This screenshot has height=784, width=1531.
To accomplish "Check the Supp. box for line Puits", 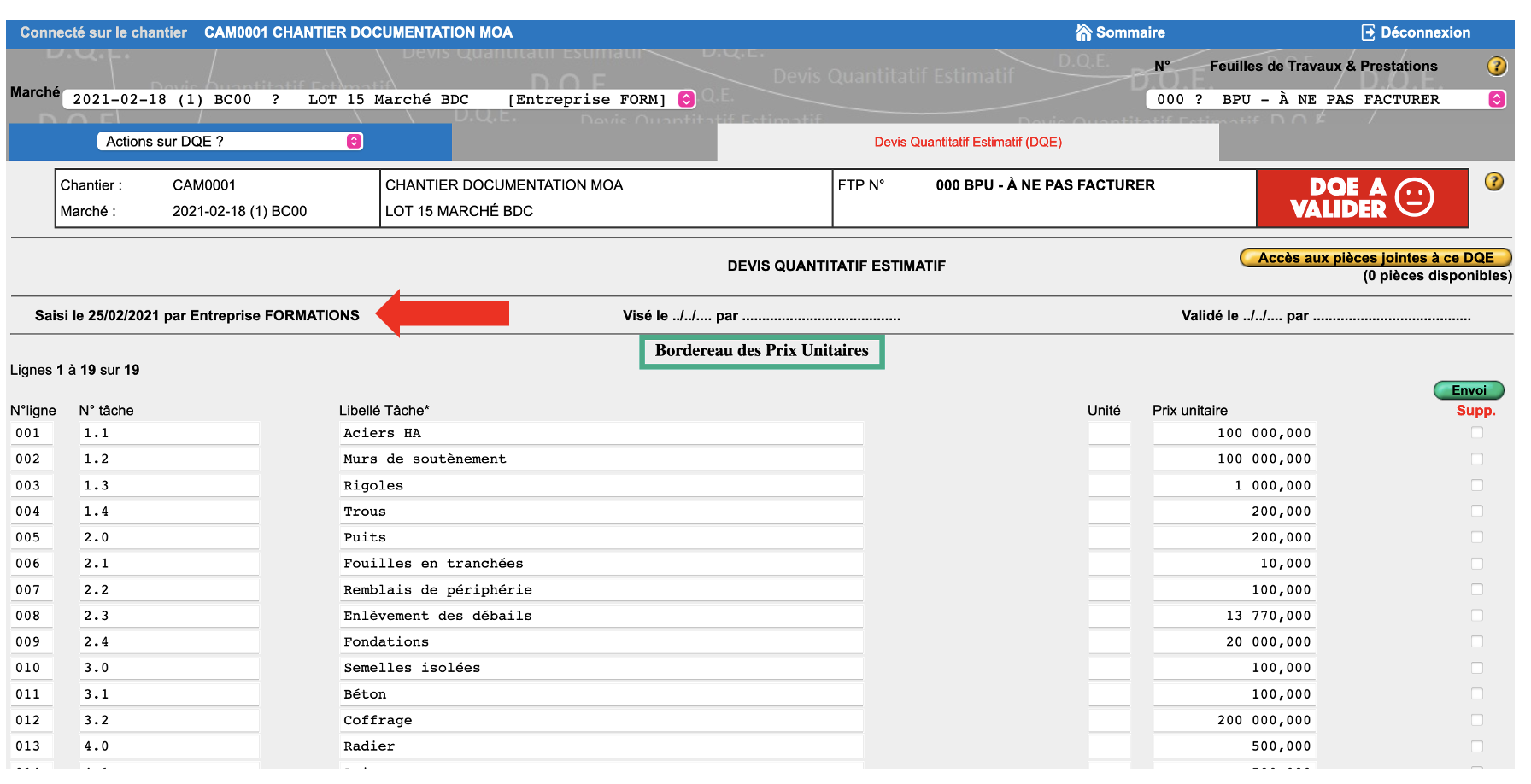I will coord(1477,537).
